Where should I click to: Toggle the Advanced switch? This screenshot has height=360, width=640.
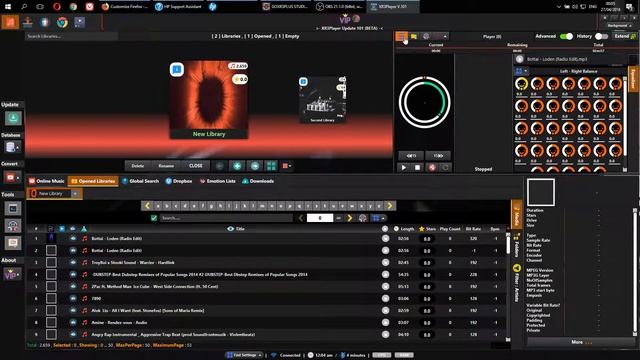coord(566,36)
